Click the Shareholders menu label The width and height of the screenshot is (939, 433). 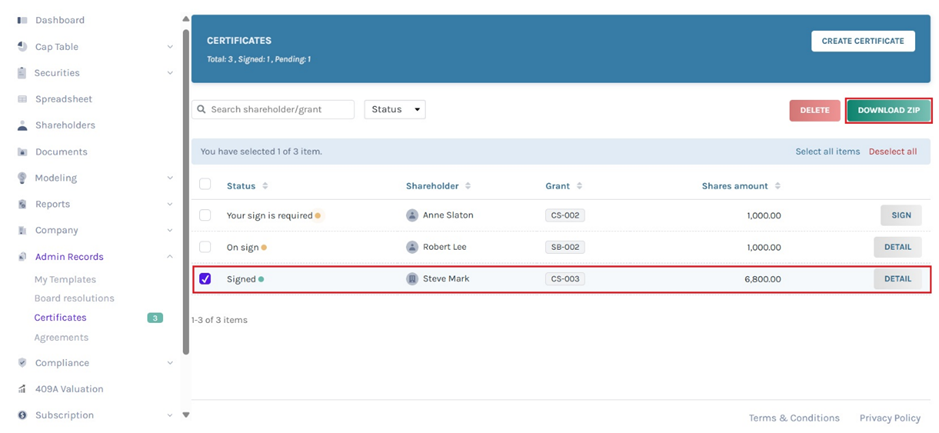[x=65, y=126]
